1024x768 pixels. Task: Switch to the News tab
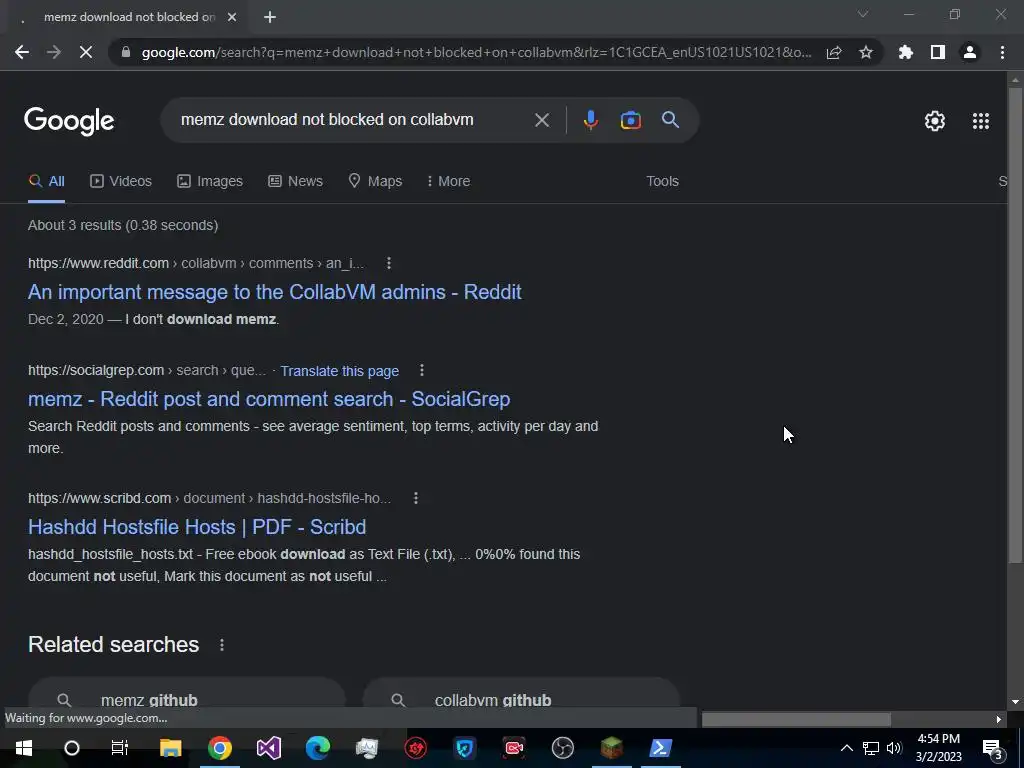(x=295, y=181)
